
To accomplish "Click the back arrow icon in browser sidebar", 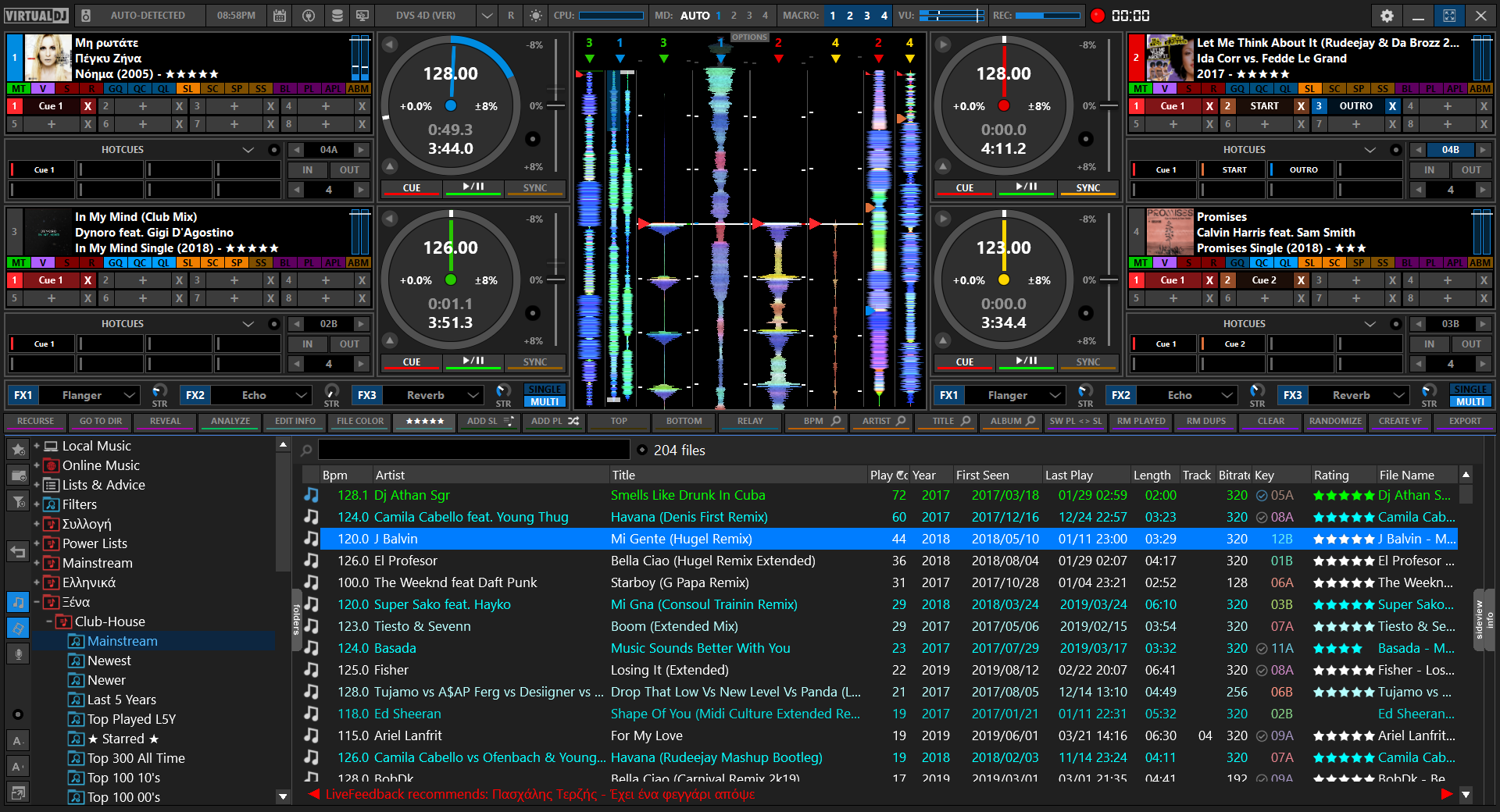I will click(18, 552).
